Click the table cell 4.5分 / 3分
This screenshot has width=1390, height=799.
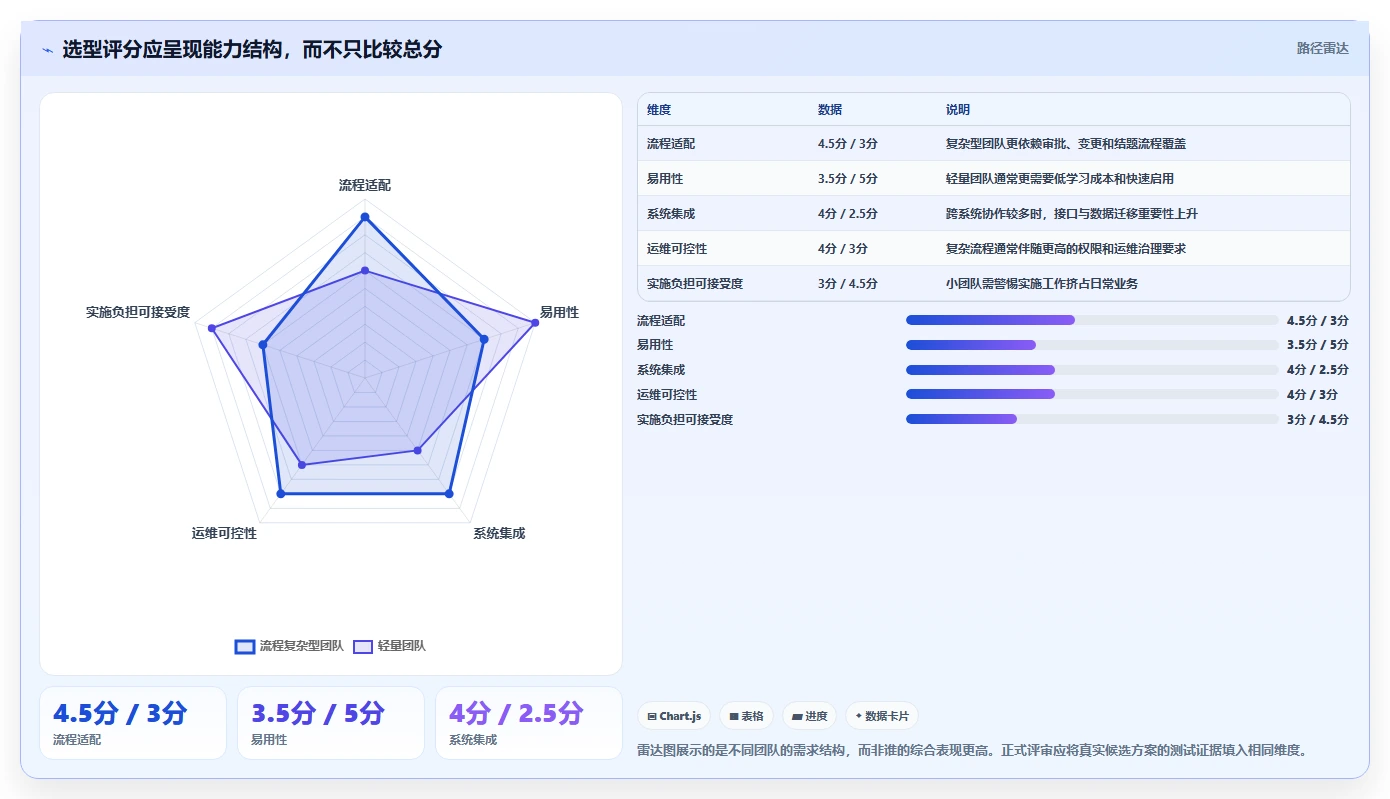click(x=848, y=144)
